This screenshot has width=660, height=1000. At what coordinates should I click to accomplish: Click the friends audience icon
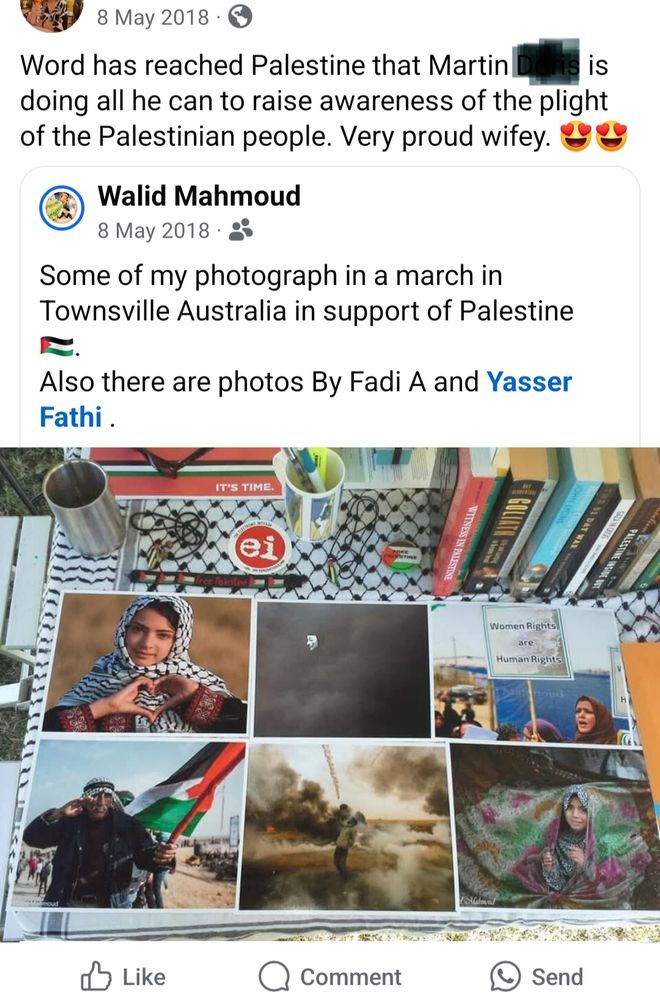pos(240,230)
